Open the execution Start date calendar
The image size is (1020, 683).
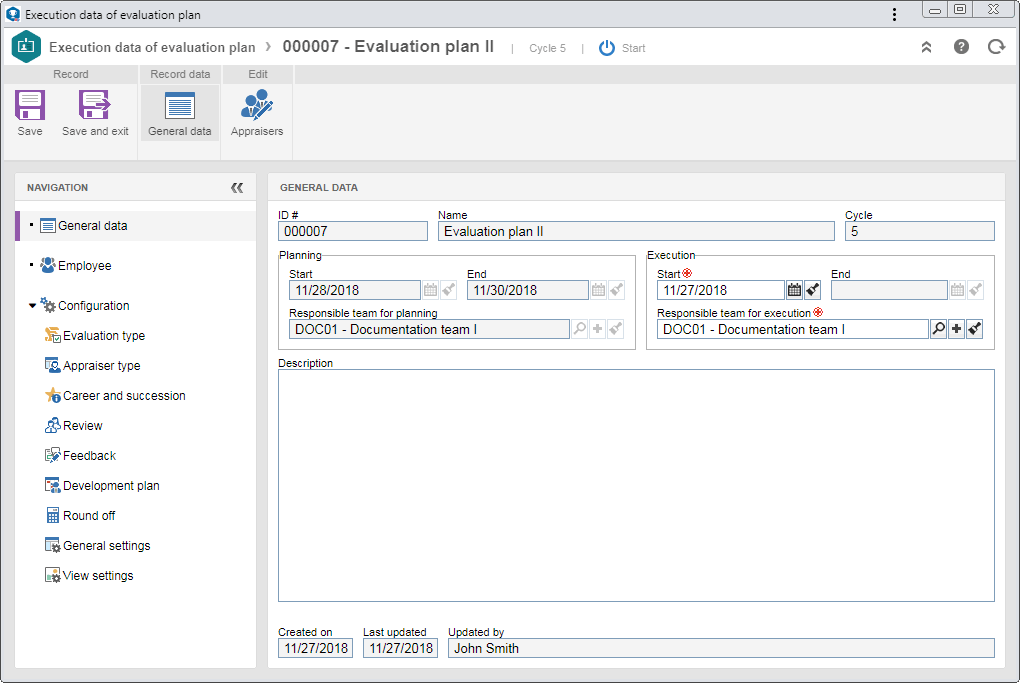click(x=794, y=290)
